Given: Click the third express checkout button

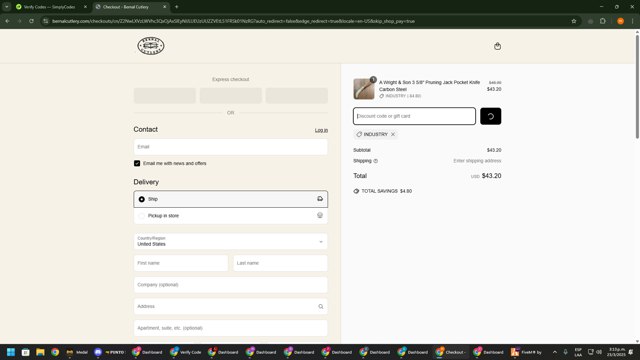Looking at the screenshot, I should click(x=297, y=96).
